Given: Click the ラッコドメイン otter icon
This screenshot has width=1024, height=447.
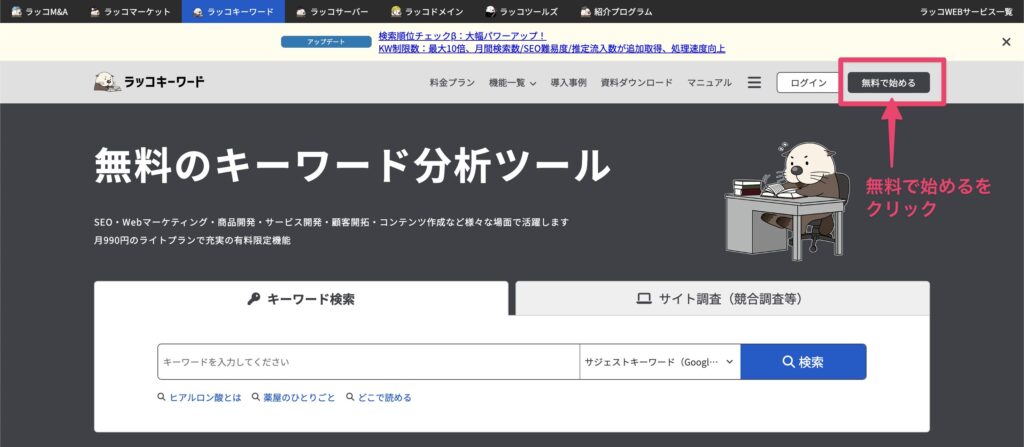Looking at the screenshot, I should (396, 11).
